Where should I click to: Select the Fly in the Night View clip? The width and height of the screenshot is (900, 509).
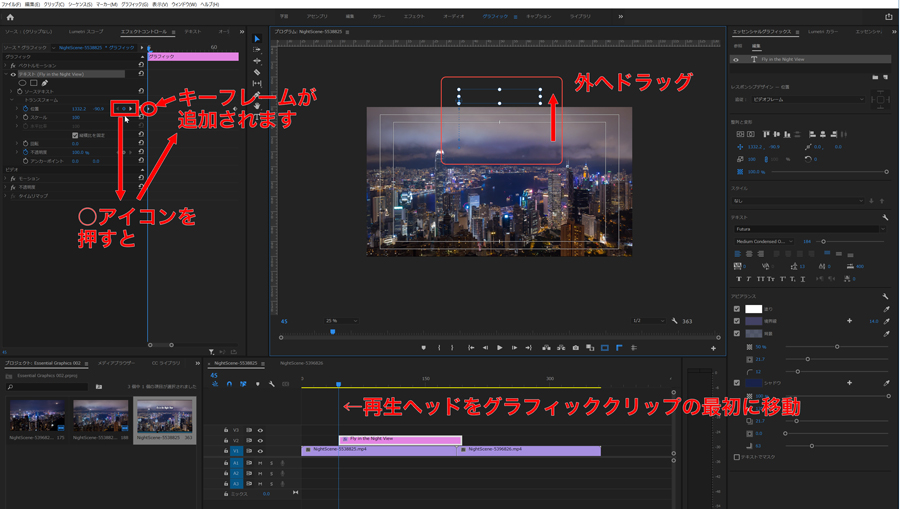(400, 439)
